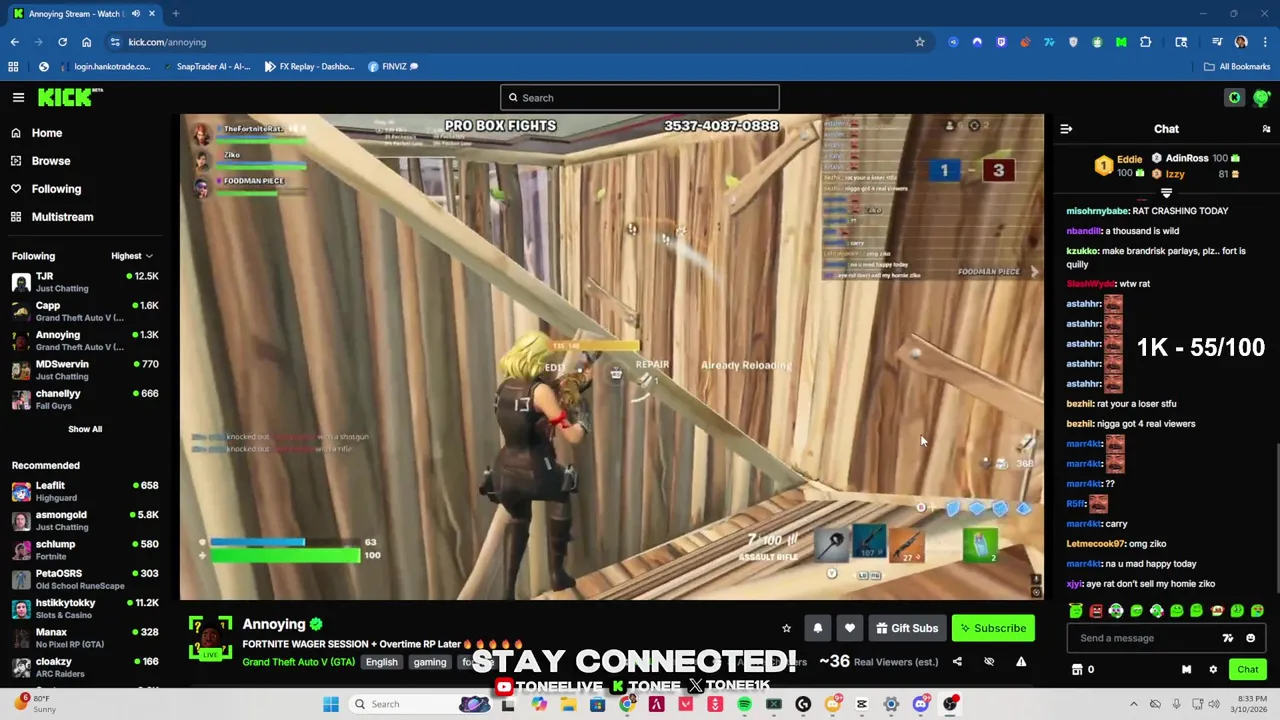1280x720 pixels.
Task: Click the Chrome apps grid icon
Action: click(13, 67)
